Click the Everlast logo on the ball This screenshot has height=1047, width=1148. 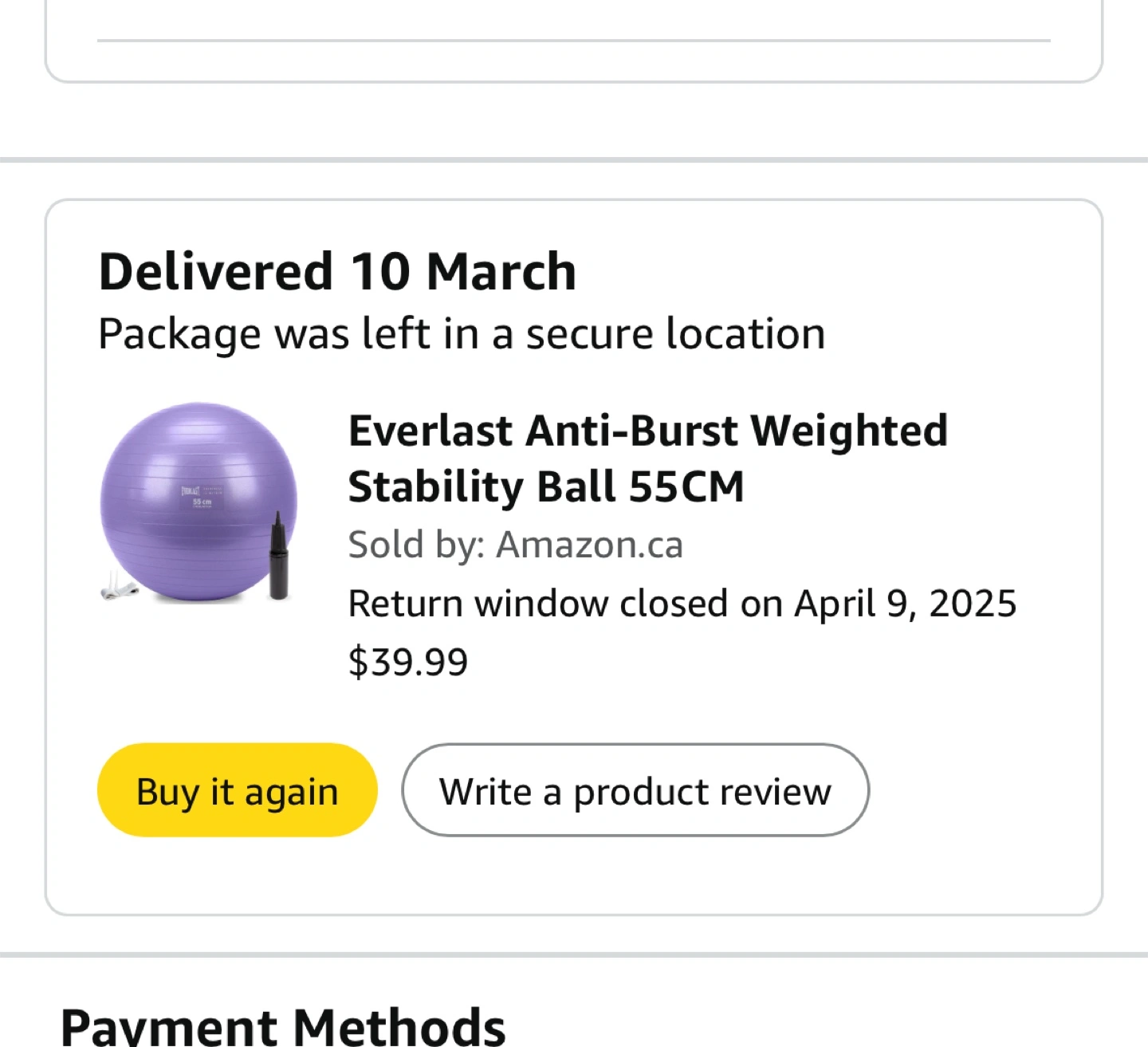[x=191, y=490]
